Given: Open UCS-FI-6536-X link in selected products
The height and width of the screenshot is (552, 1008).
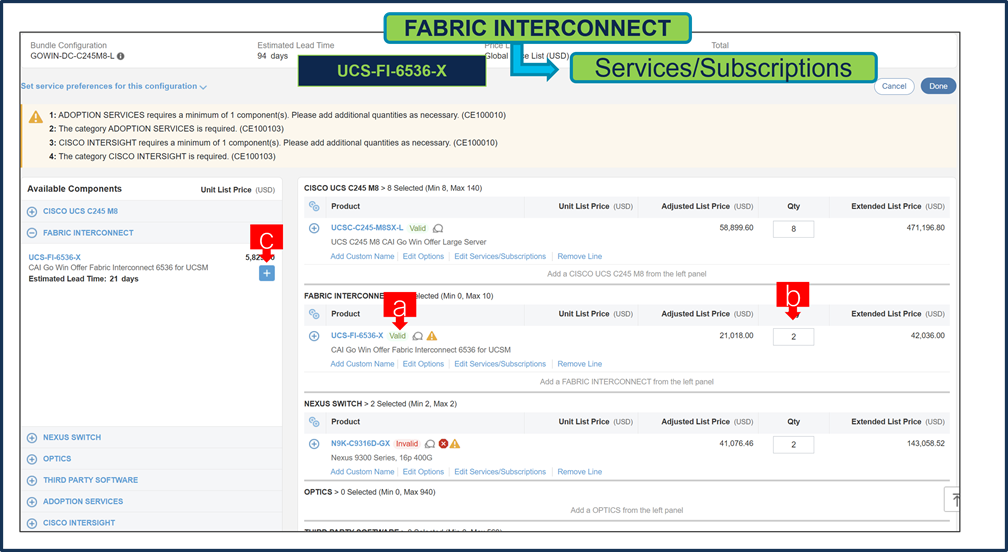Looking at the screenshot, I should click(x=357, y=336).
